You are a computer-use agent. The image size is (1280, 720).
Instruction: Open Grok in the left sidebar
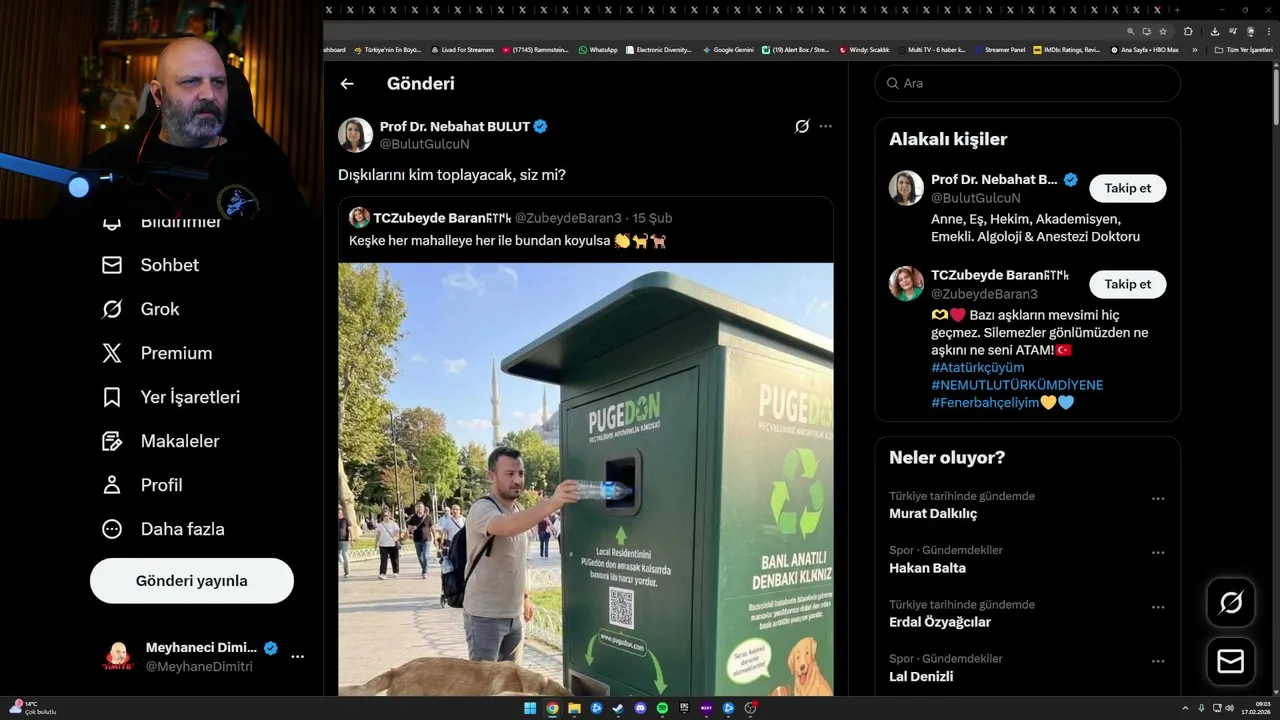coord(140,309)
